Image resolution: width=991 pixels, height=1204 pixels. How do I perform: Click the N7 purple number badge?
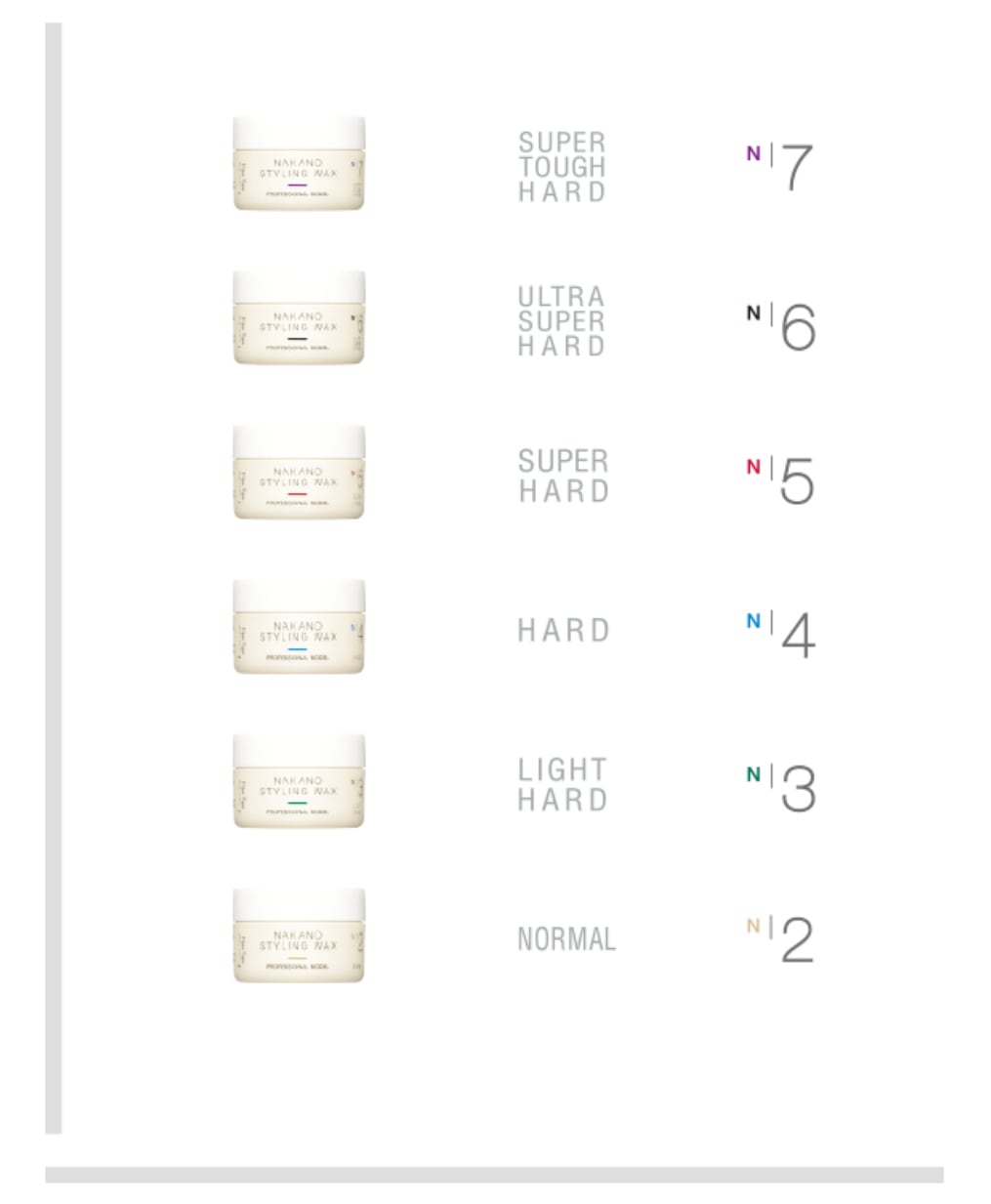pyautogui.click(x=780, y=167)
